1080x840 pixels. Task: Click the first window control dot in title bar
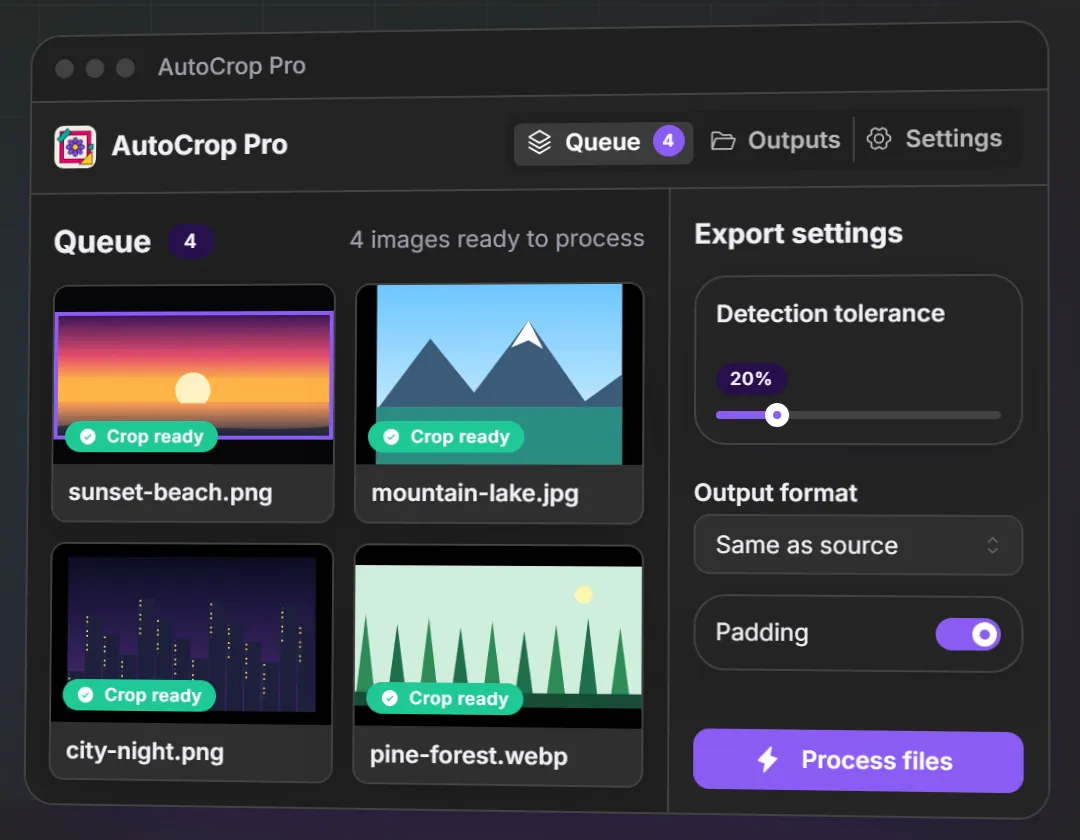point(65,69)
